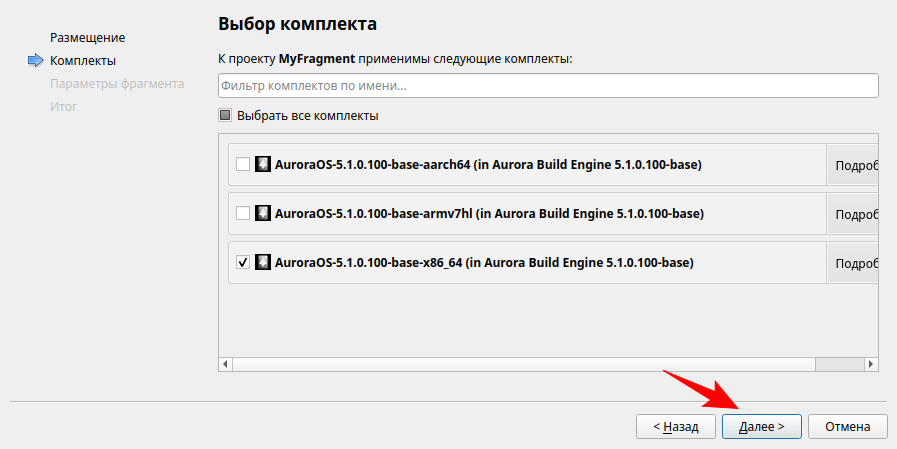Viewport: 897px width, 449px height.
Task: Click the horizontal scrollbar right arrow
Action: point(871,364)
